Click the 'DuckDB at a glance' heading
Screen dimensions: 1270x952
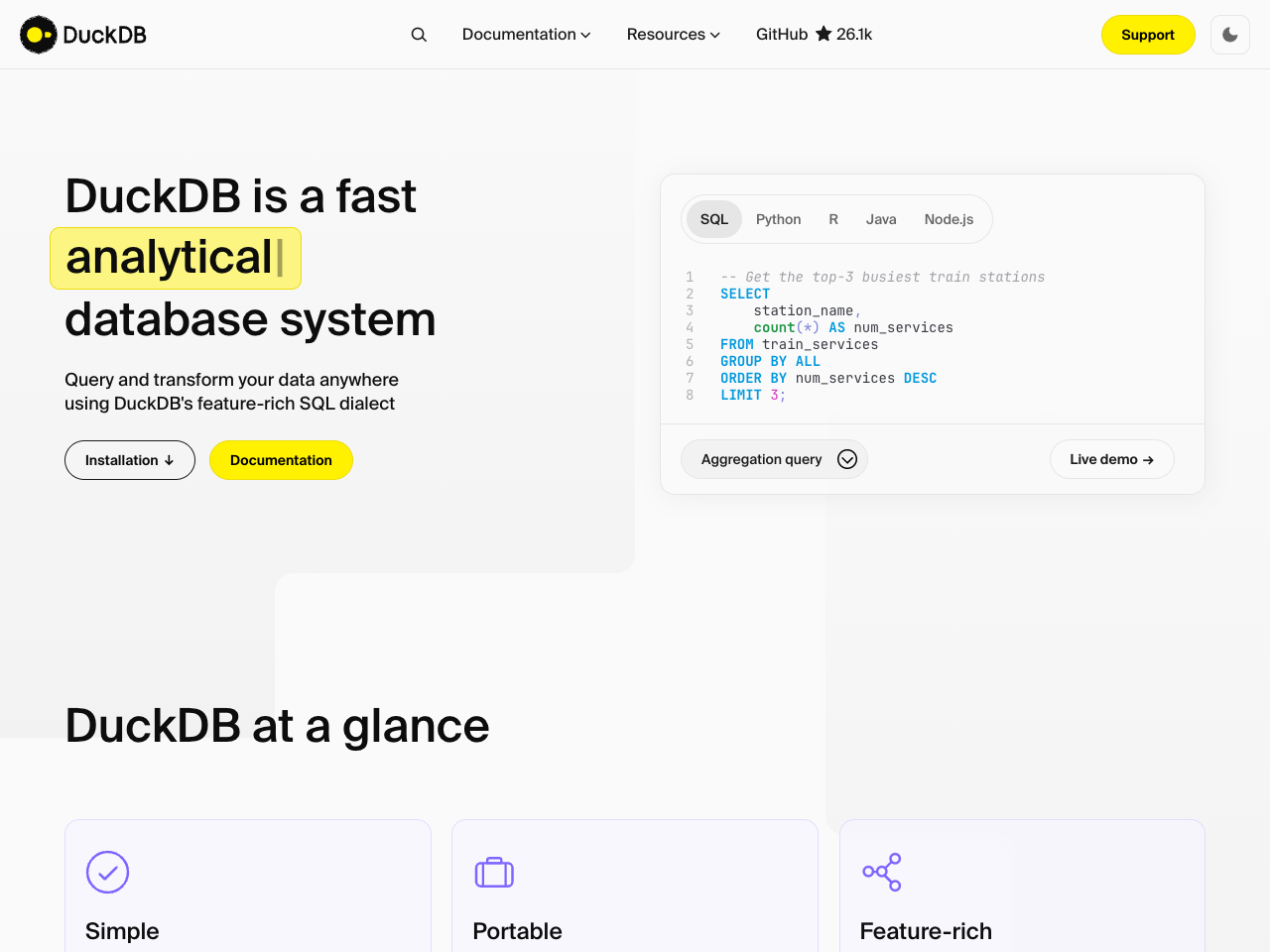pos(277,726)
